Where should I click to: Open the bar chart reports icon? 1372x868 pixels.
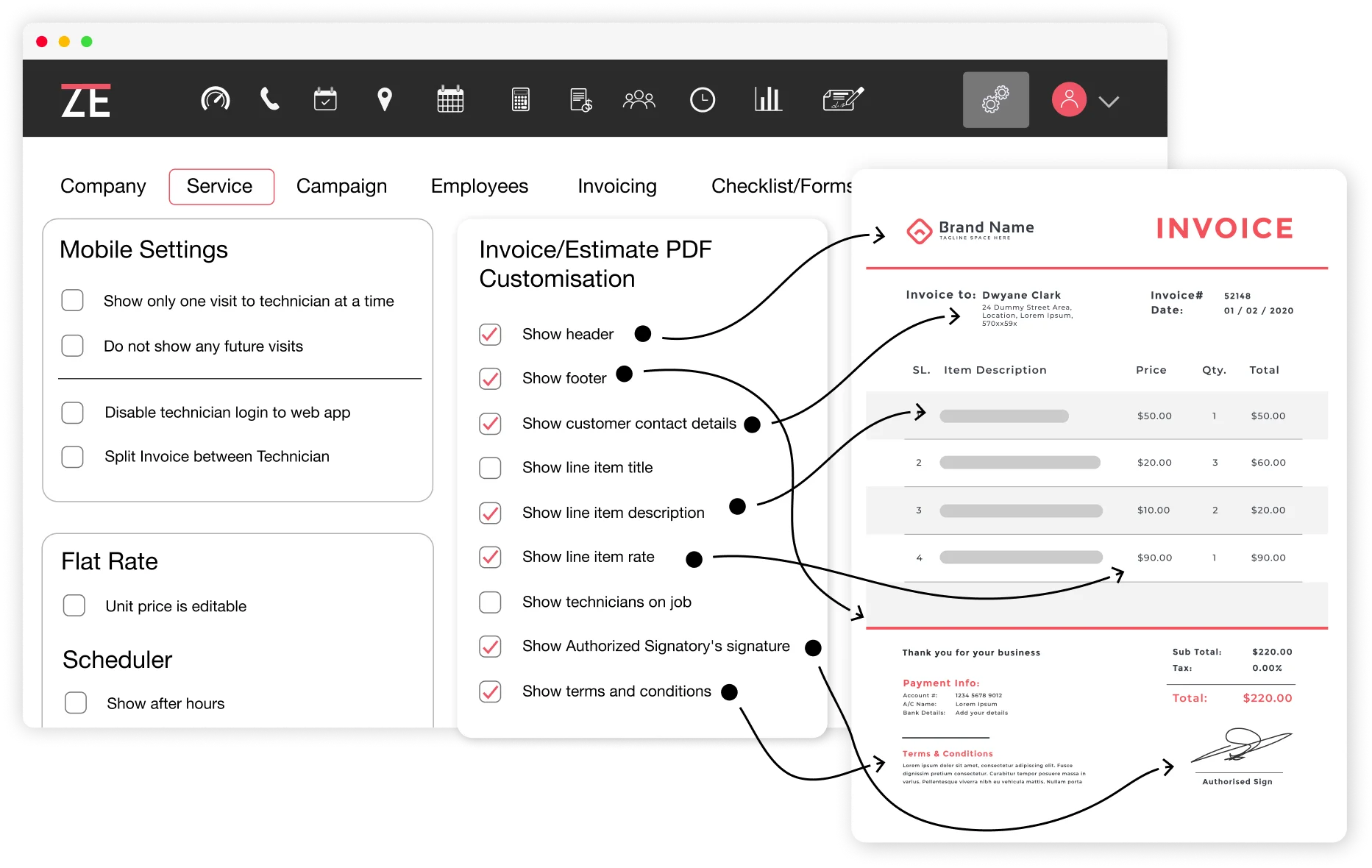[x=768, y=99]
